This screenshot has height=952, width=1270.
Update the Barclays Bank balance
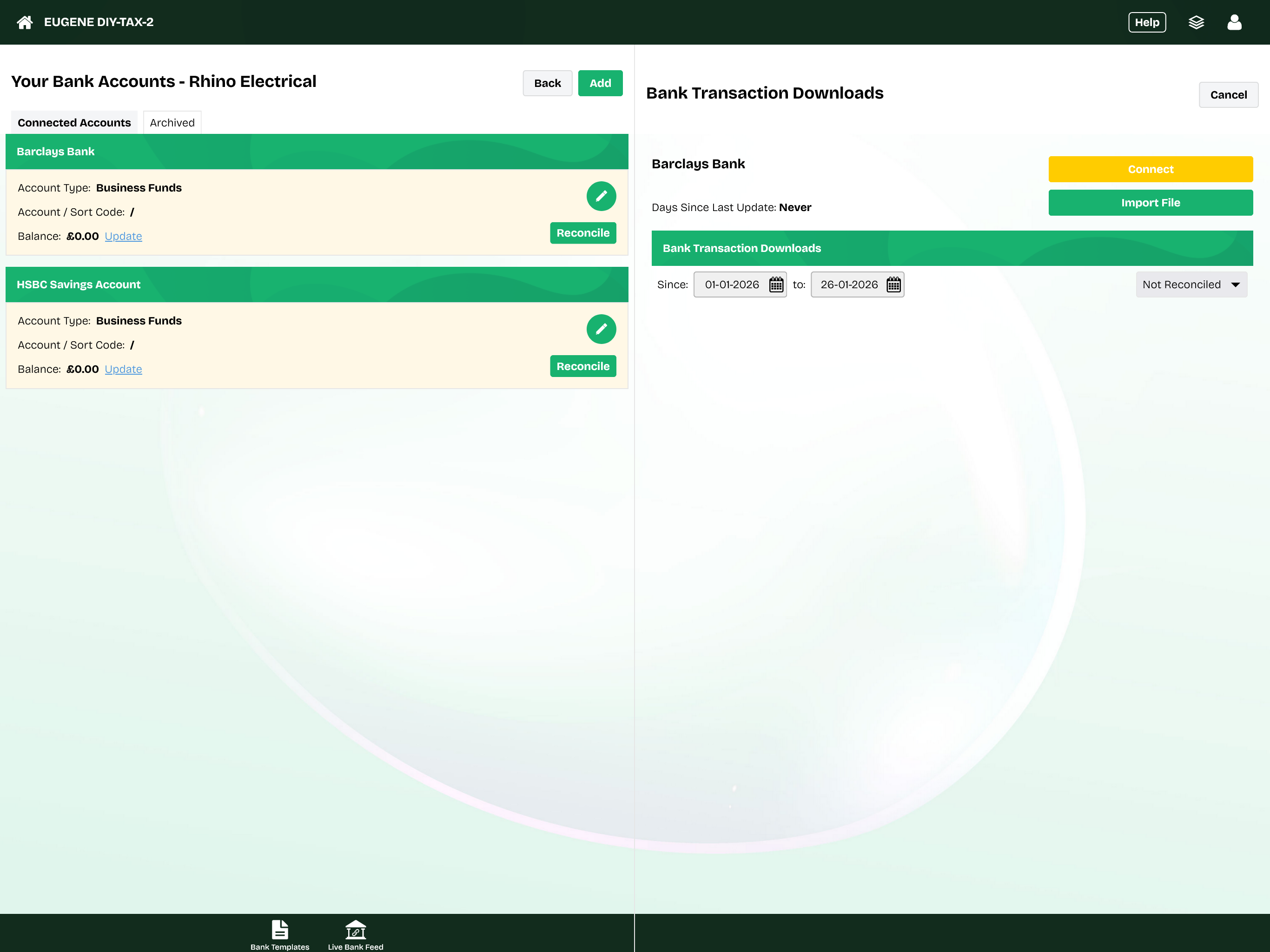click(x=123, y=236)
